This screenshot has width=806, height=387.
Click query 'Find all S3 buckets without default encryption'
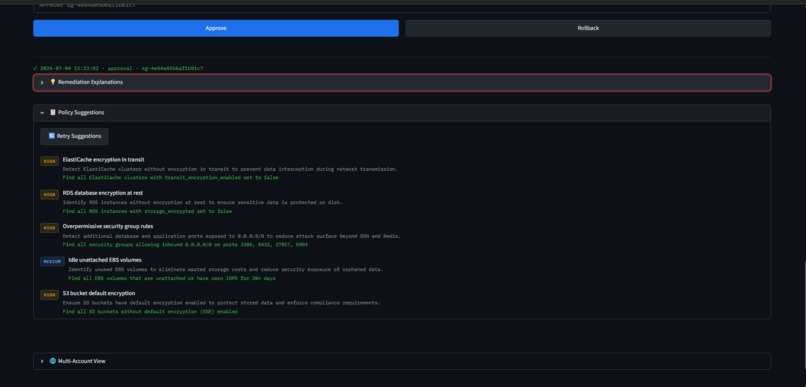(150, 311)
